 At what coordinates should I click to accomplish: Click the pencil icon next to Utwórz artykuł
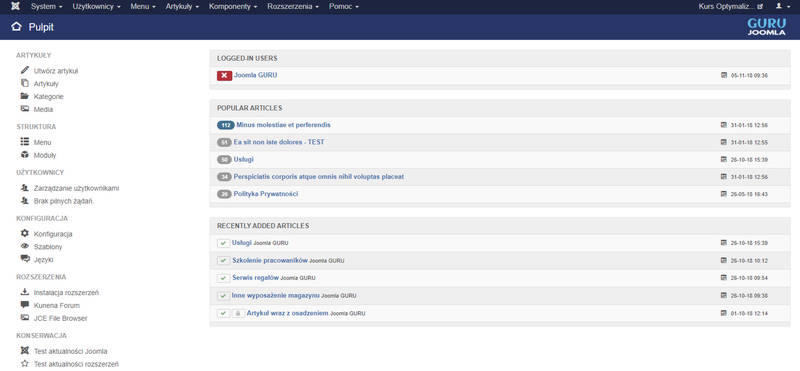(24, 70)
